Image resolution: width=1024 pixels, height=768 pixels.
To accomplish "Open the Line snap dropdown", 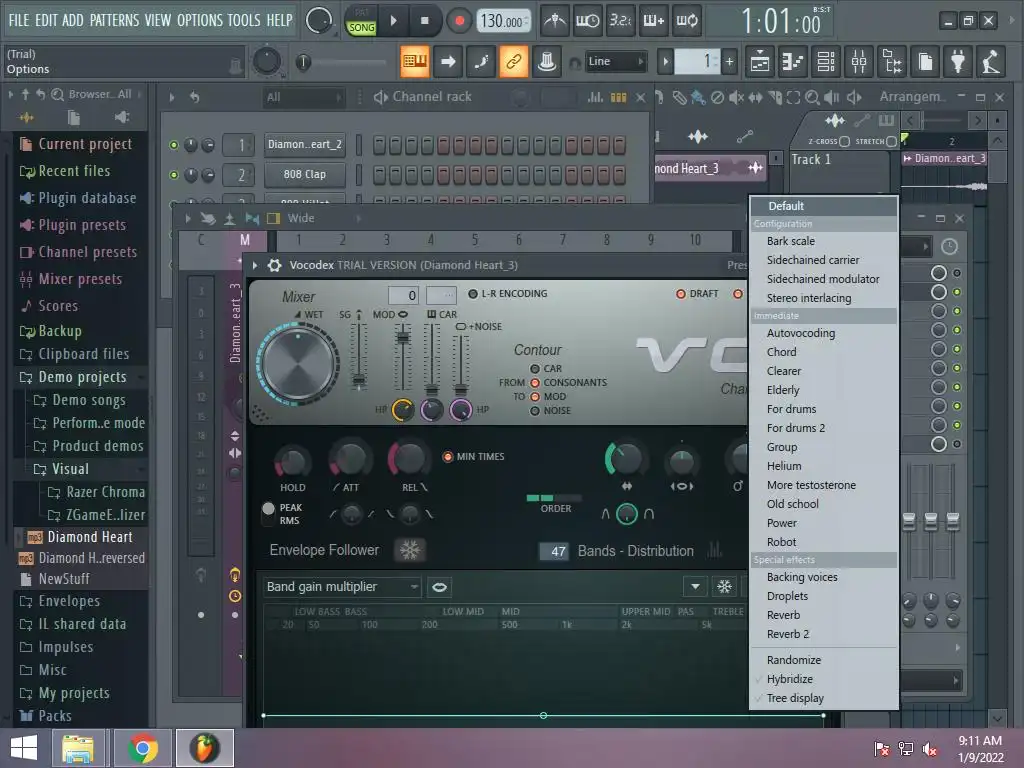I will click(x=615, y=61).
